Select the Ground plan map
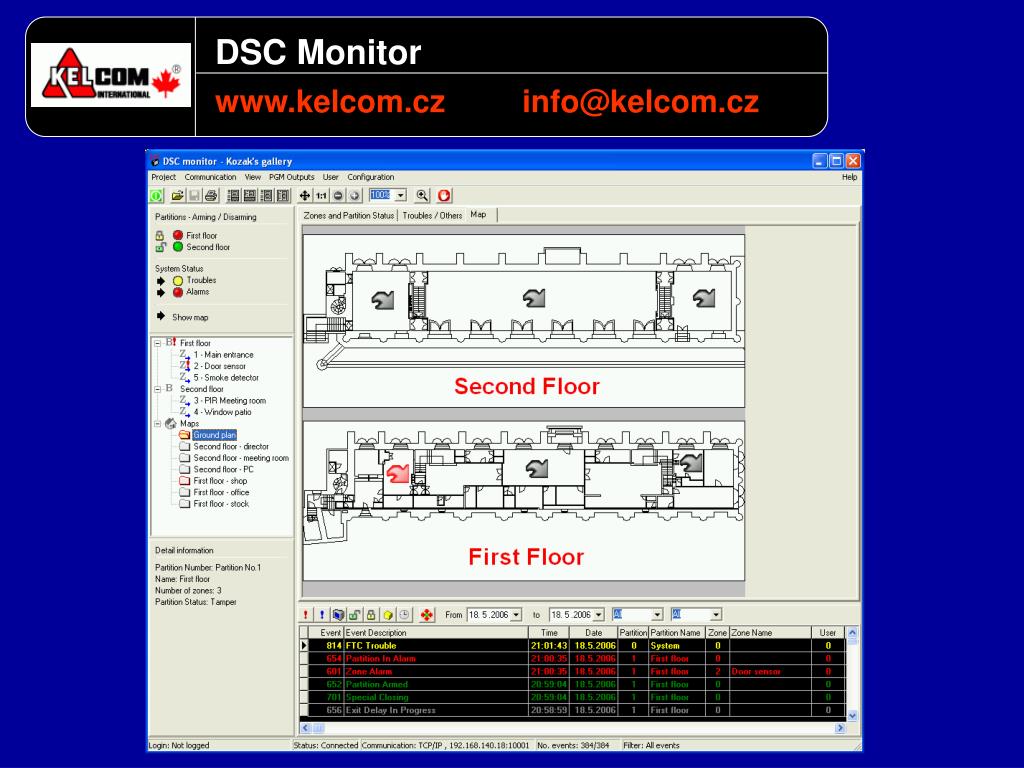This screenshot has height=768, width=1024. 214,435
